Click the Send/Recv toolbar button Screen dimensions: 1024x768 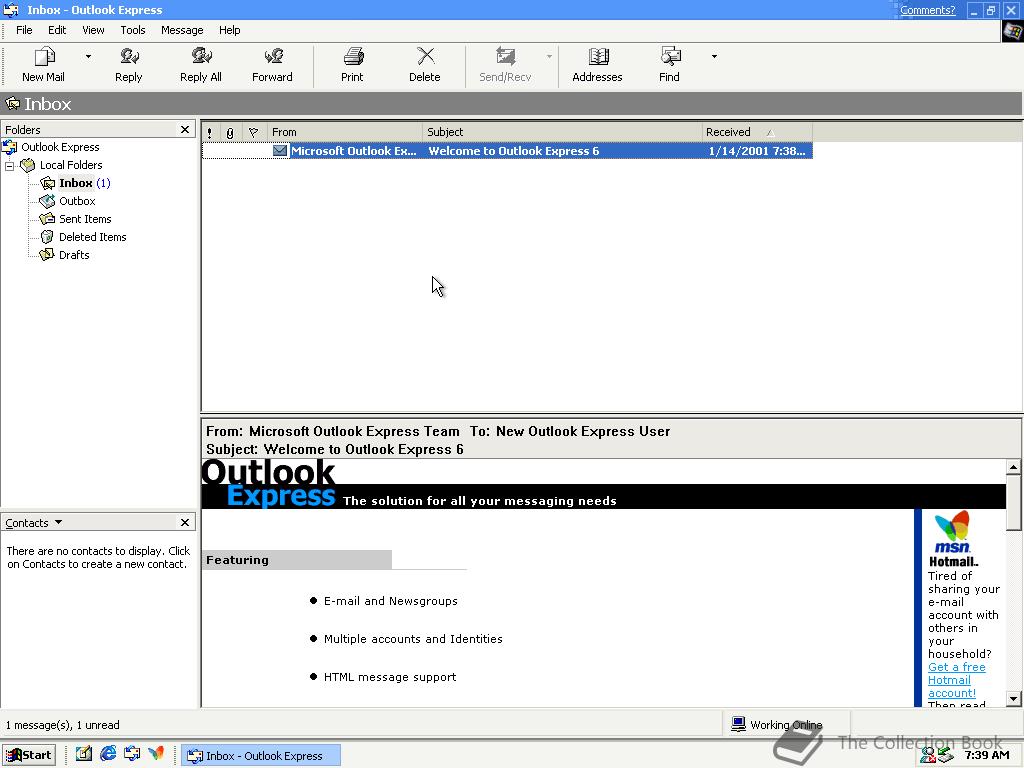505,65
